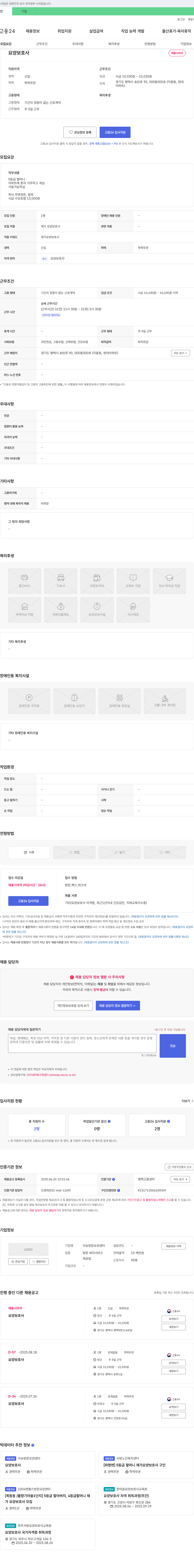Click the heart icon on 관심정보 등록
The image size is (194, 1568).
click(x=71, y=132)
